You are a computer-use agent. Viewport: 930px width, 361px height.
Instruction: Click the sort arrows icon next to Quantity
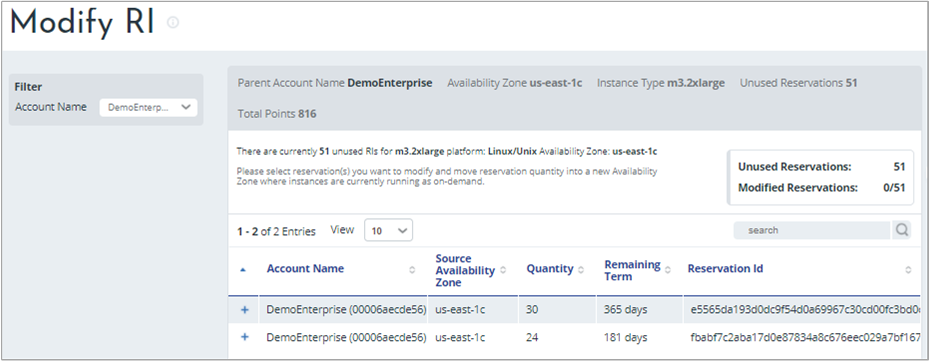click(581, 270)
